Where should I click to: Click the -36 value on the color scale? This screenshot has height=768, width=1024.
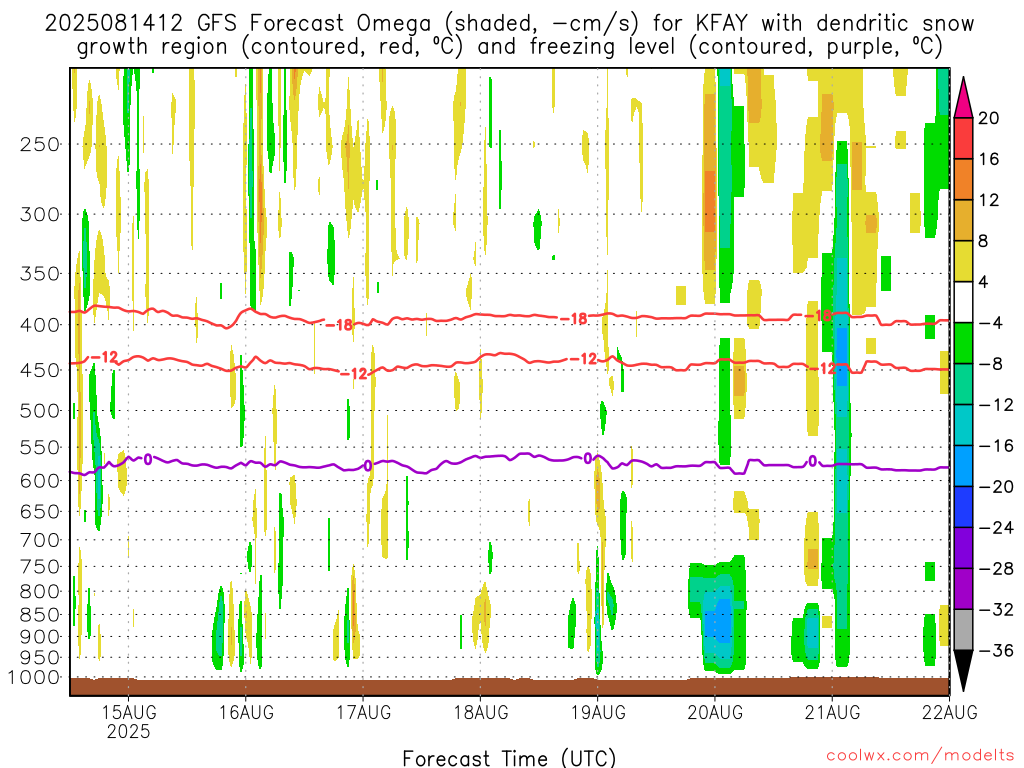pos(997,650)
